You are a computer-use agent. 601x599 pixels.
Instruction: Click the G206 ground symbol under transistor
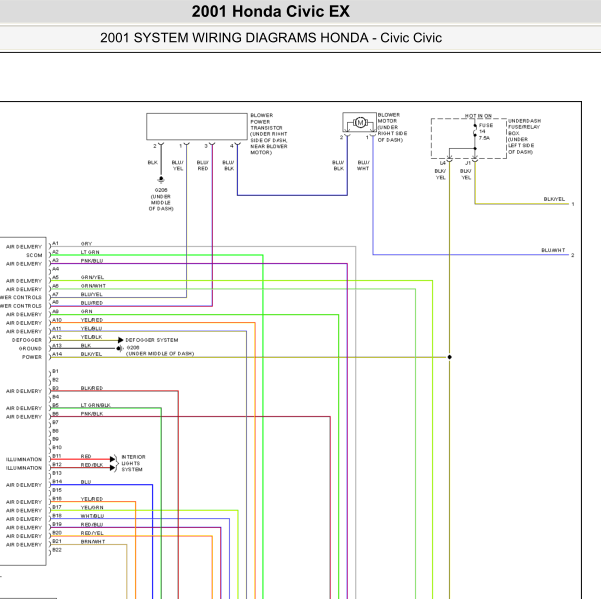pyautogui.click(x=161, y=180)
